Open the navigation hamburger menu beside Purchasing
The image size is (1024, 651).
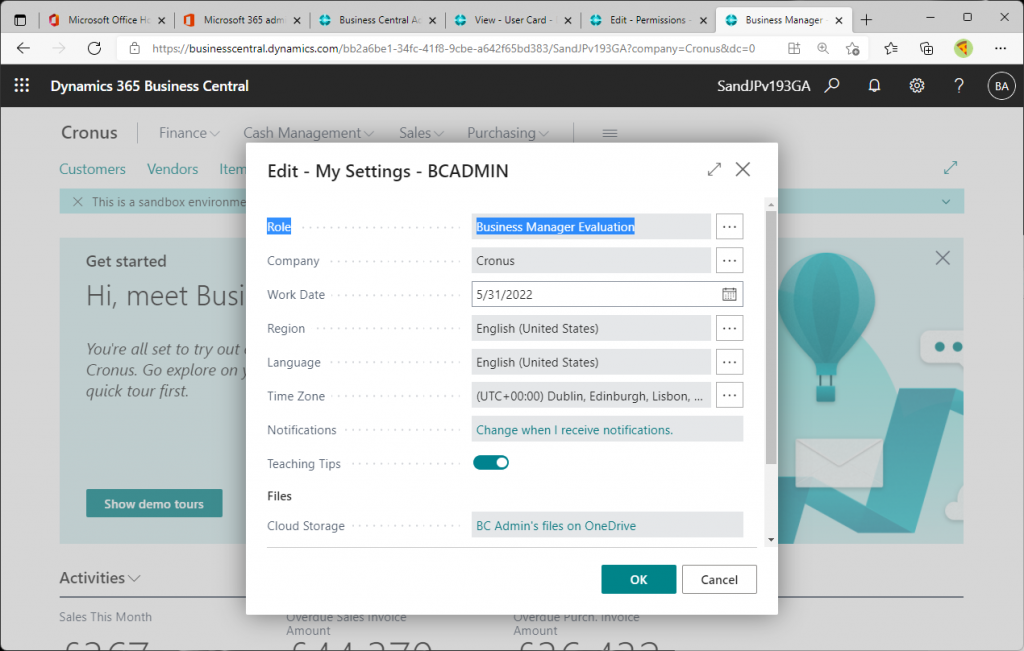click(x=610, y=133)
